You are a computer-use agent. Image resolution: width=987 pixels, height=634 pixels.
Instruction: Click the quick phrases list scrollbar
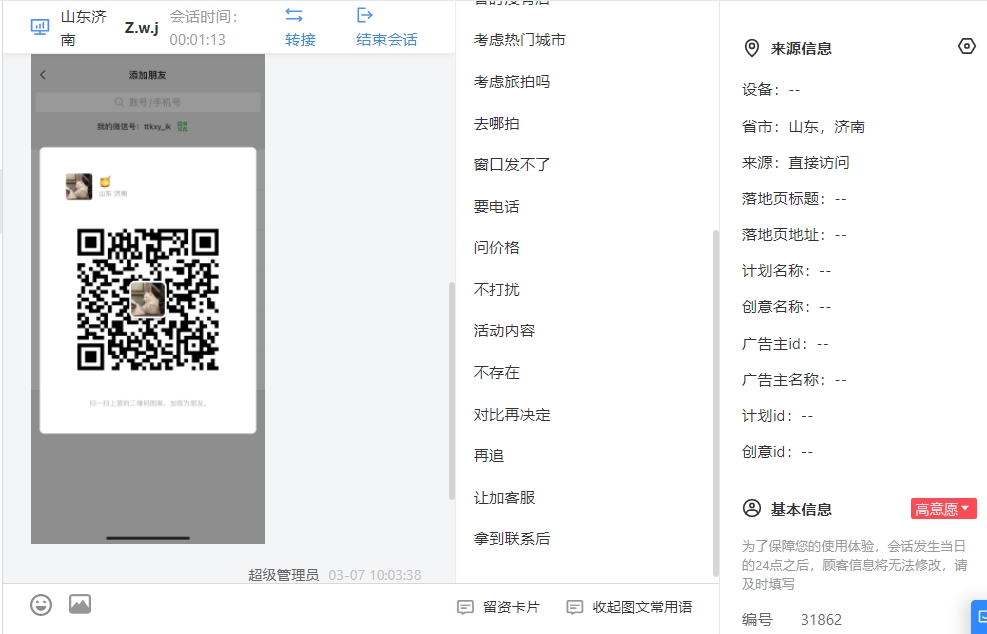716,403
